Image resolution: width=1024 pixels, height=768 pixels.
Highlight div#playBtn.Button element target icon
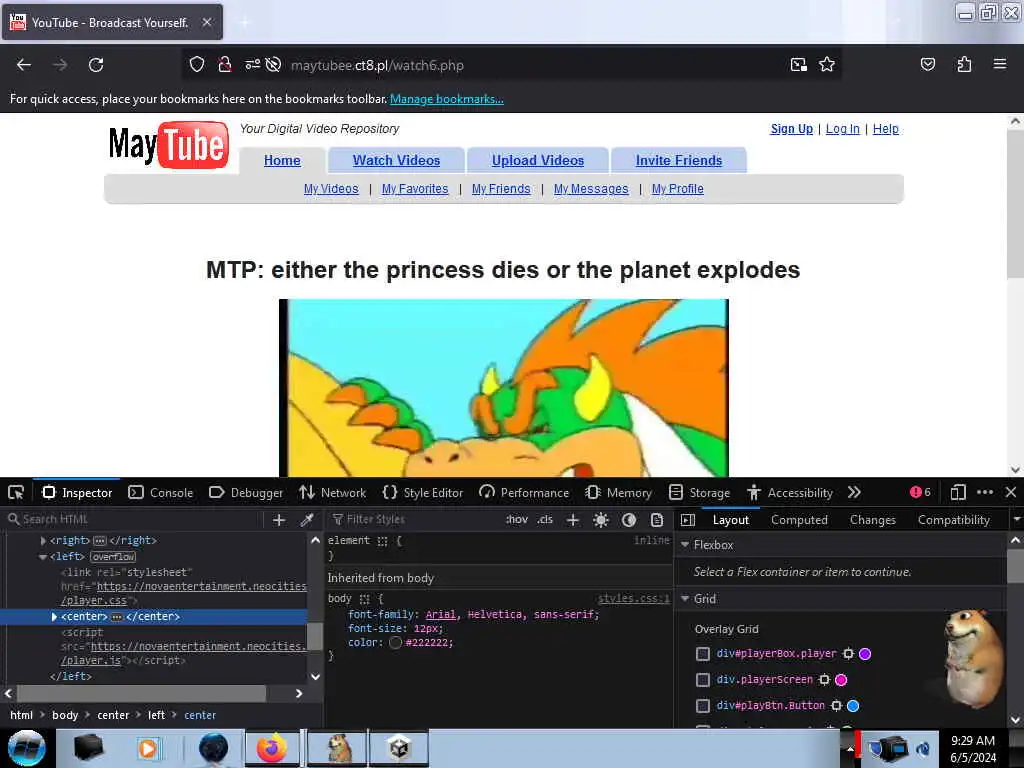[836, 706]
